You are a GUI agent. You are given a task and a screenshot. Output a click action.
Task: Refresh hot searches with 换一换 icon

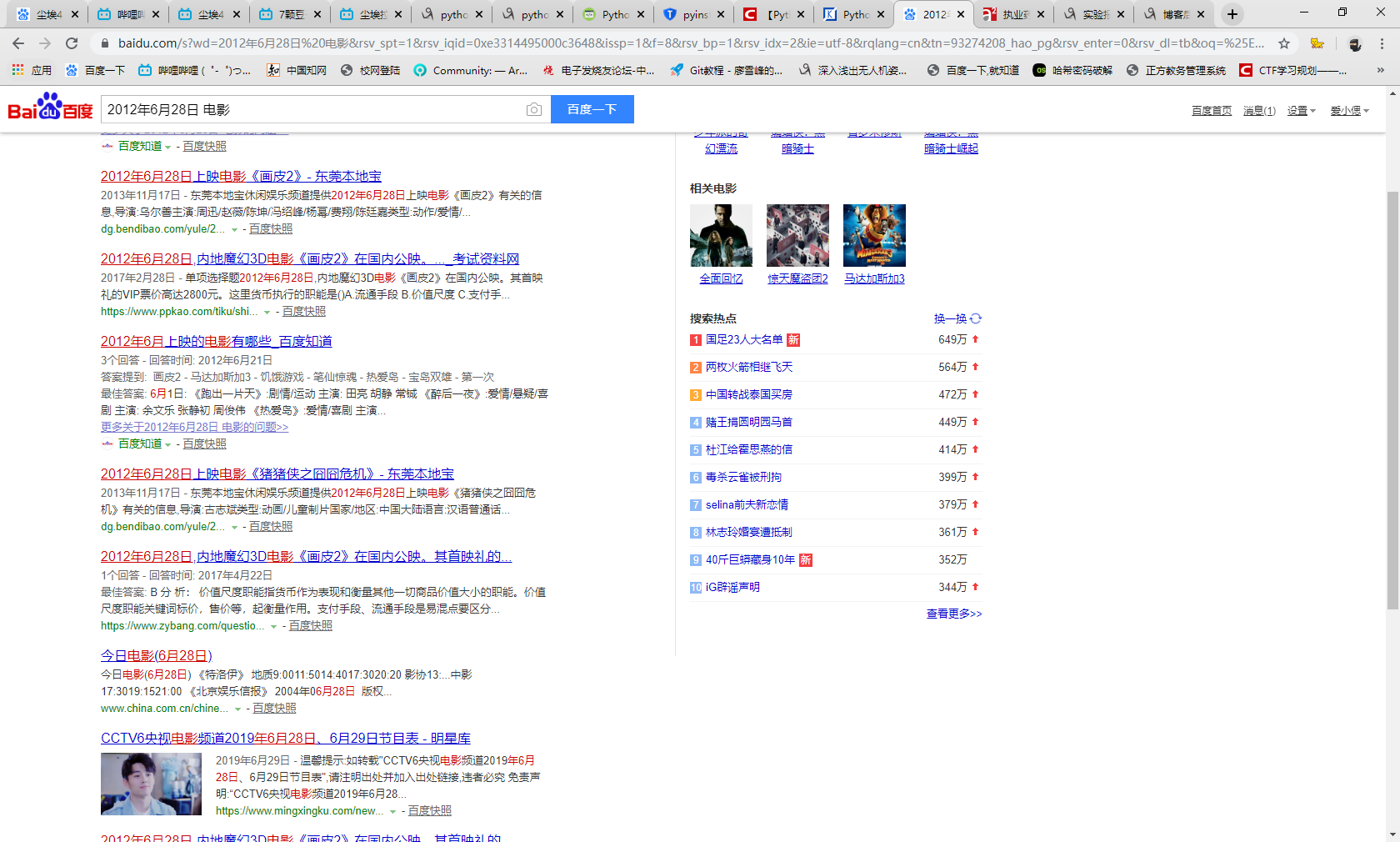(x=976, y=318)
